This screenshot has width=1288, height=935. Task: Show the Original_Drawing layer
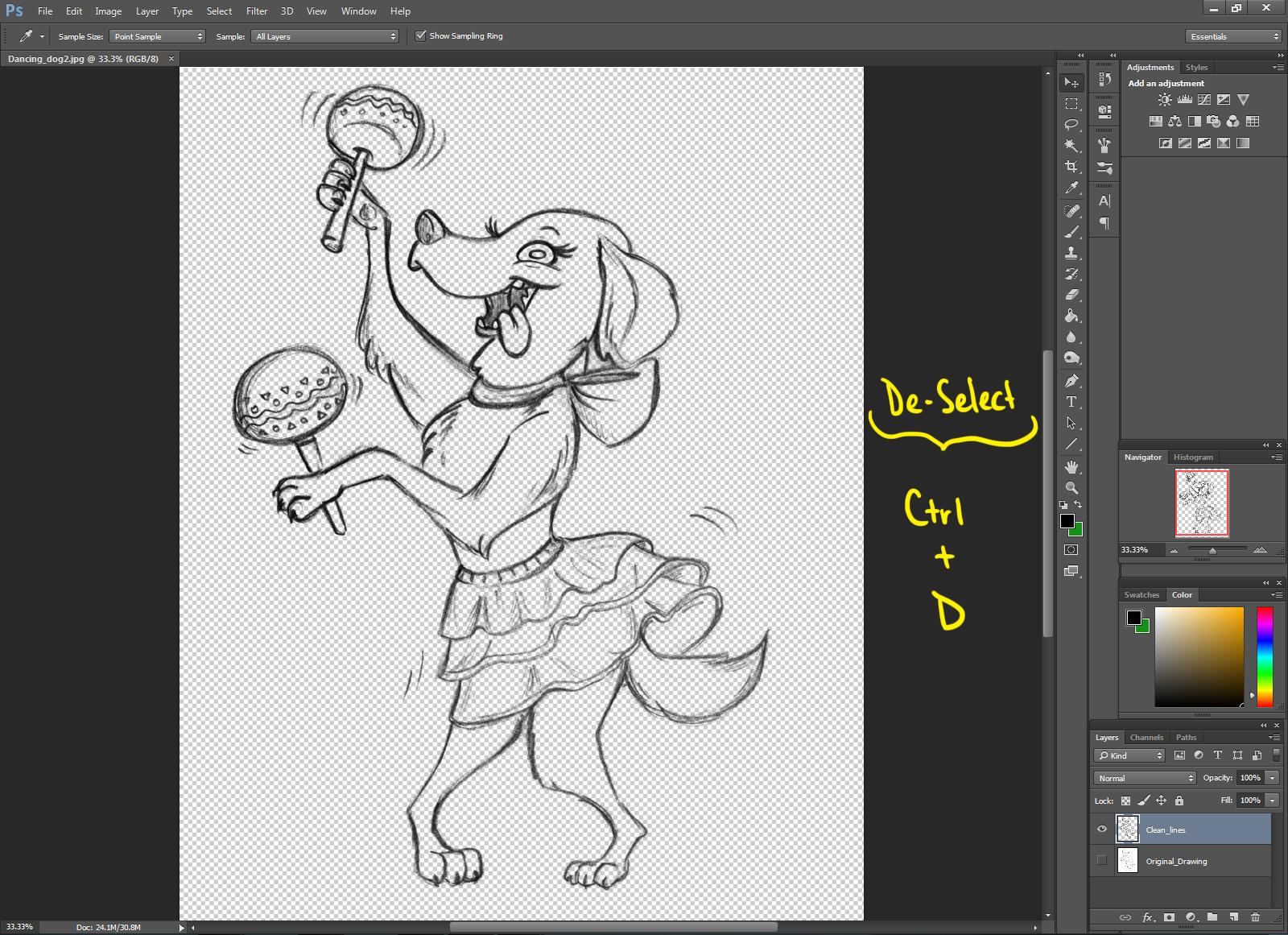1102,861
